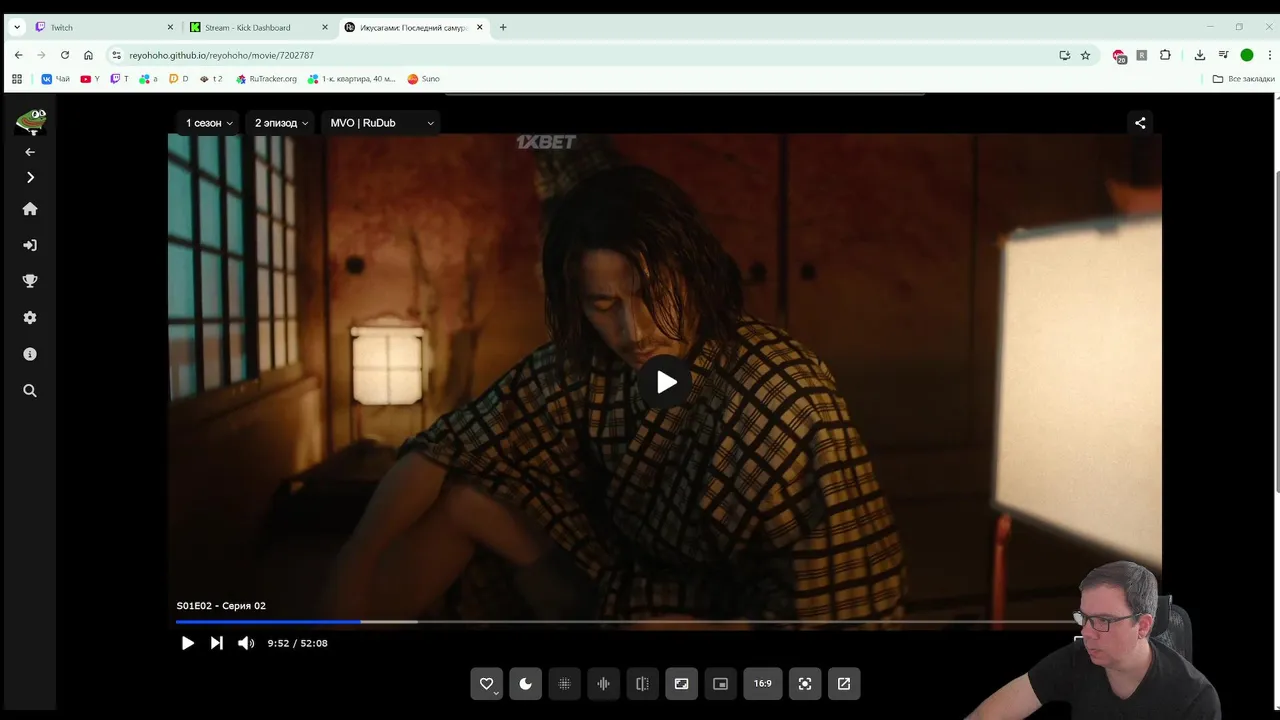Click the frog logo in sidebar
Screen dimensions: 1280x720
pos(31,121)
